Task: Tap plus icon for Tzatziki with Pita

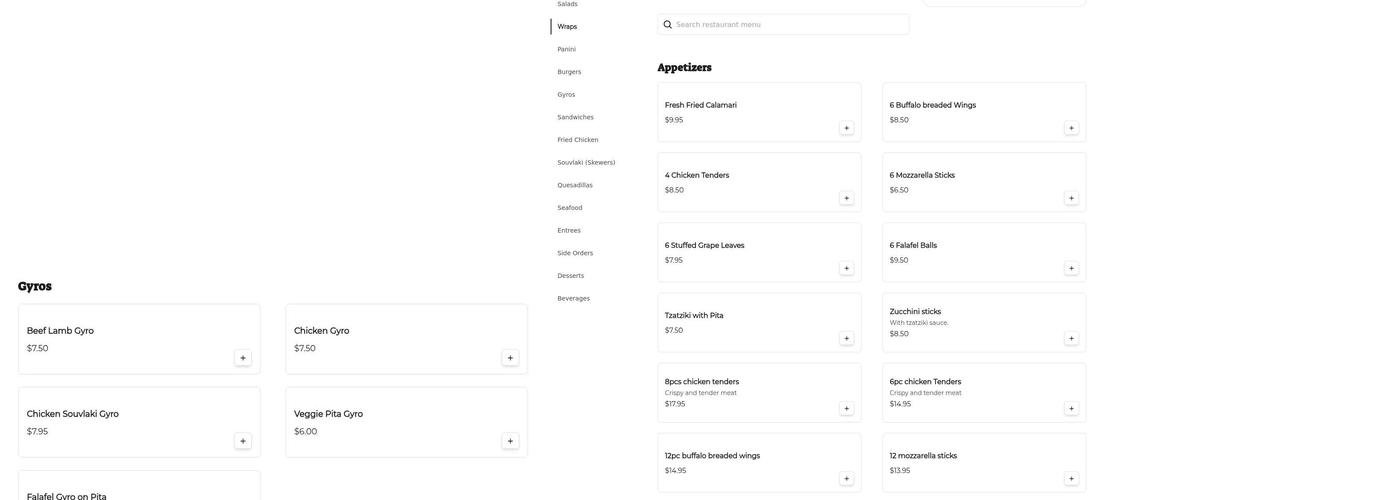Action: click(x=846, y=338)
